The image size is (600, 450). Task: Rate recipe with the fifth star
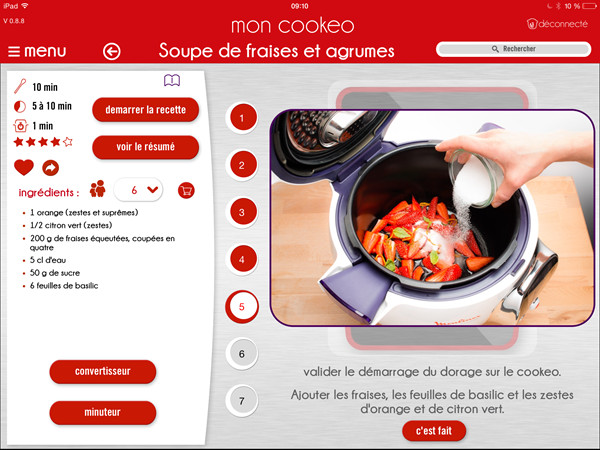pyautogui.click(x=68, y=142)
